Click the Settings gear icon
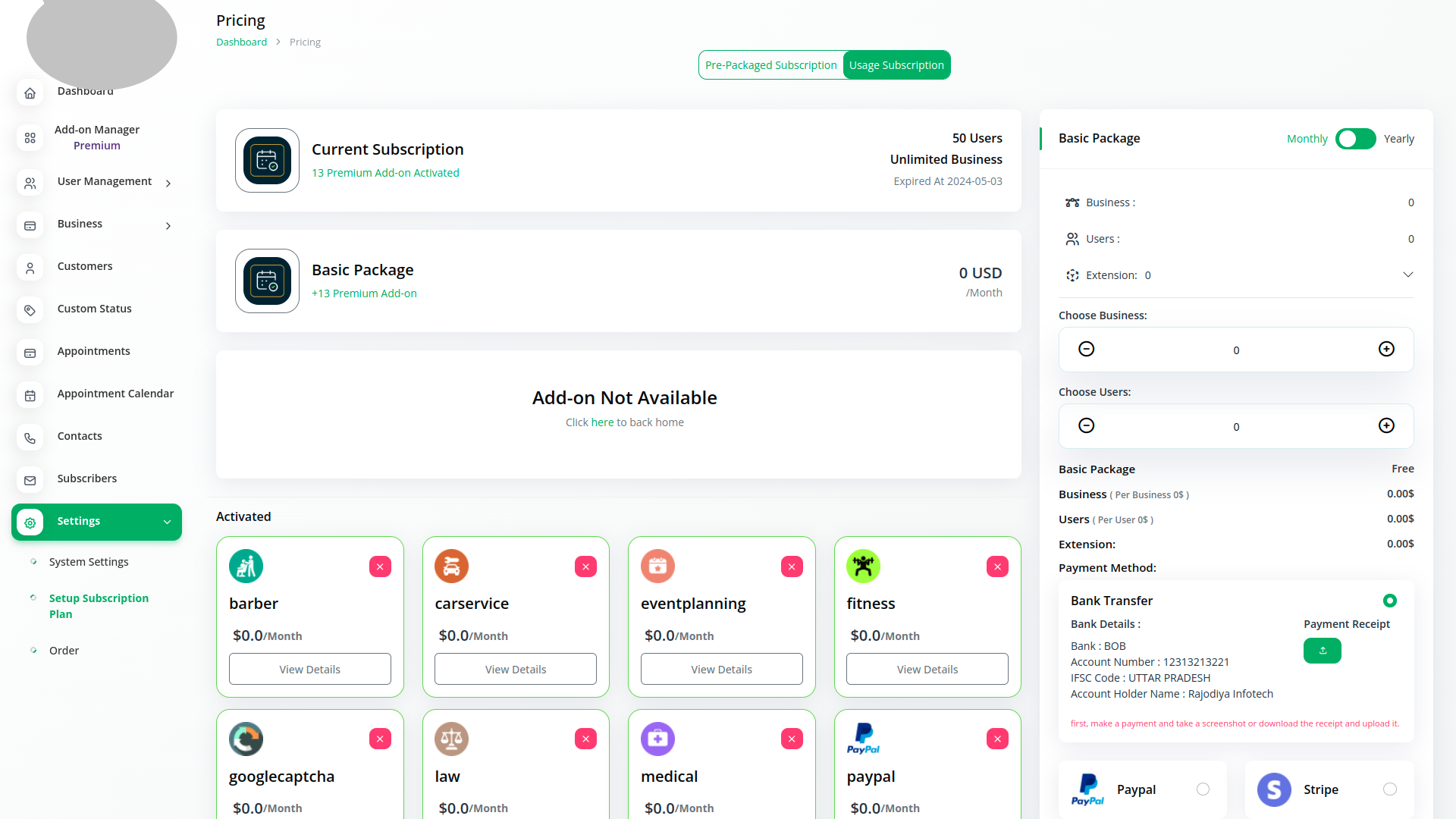This screenshot has width=1456, height=819. [x=30, y=522]
